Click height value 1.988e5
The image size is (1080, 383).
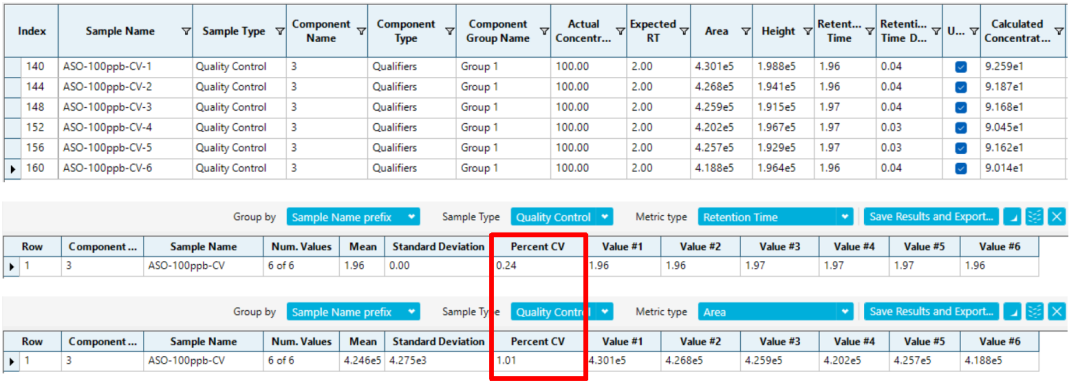coord(782,67)
